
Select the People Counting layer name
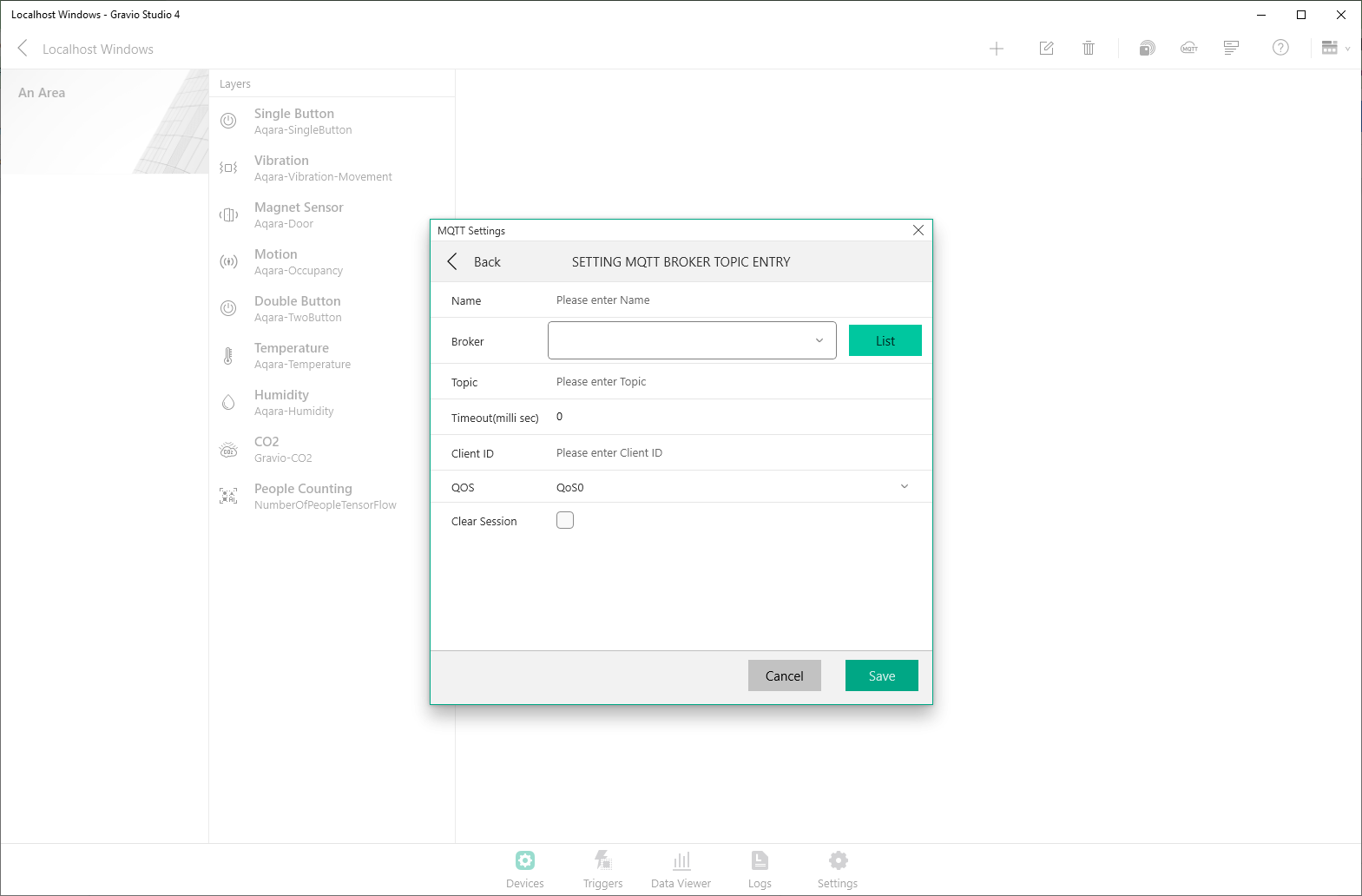pos(303,489)
